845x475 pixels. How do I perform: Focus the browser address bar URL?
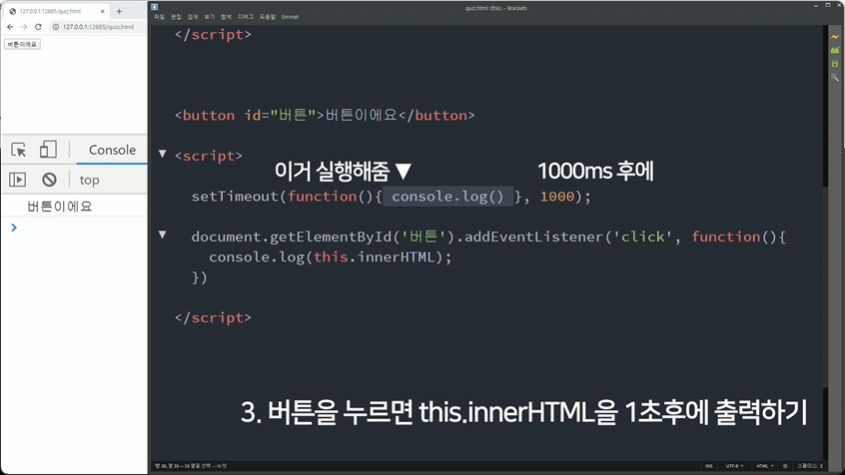pos(98,26)
